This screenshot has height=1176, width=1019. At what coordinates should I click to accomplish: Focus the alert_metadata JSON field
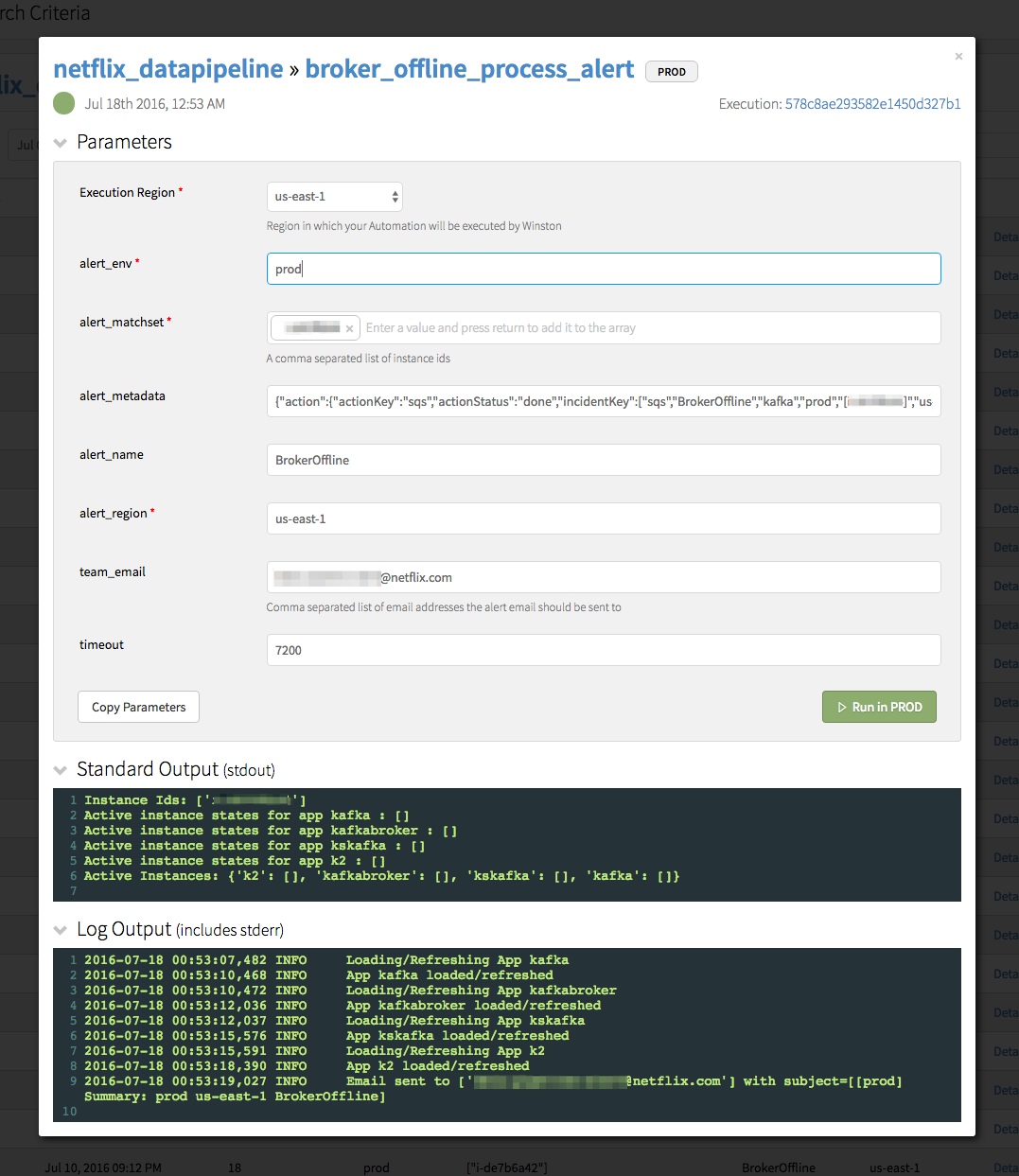pyautogui.click(x=604, y=401)
